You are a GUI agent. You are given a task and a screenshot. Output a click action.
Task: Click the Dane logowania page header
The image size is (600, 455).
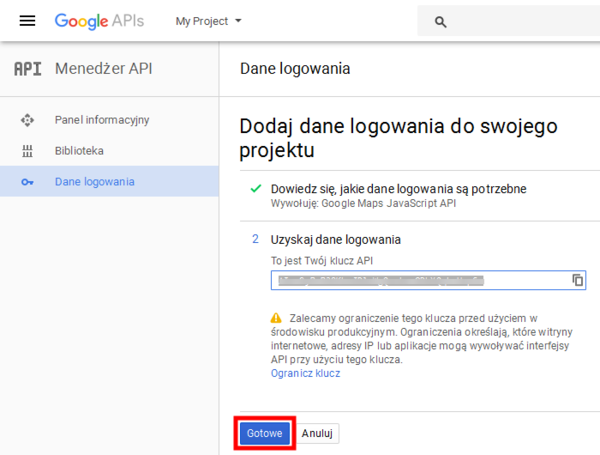click(295, 69)
